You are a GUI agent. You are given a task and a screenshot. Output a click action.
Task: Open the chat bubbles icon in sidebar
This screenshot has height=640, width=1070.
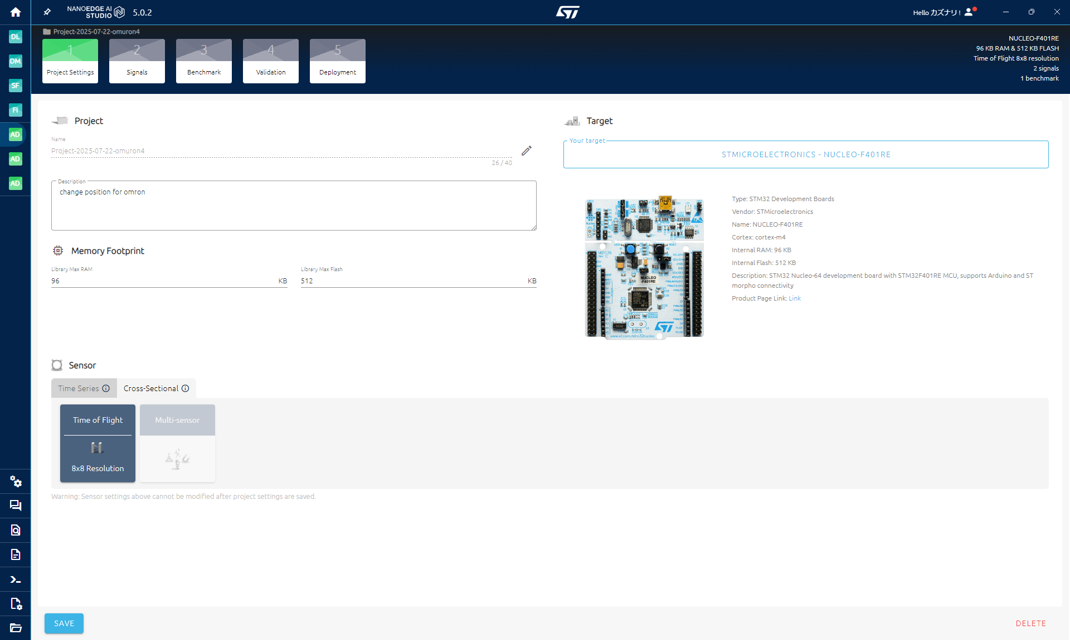pyautogui.click(x=15, y=506)
